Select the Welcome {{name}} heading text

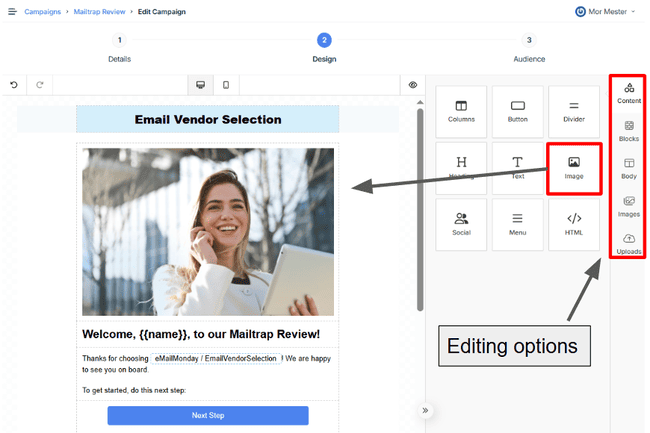click(201, 334)
